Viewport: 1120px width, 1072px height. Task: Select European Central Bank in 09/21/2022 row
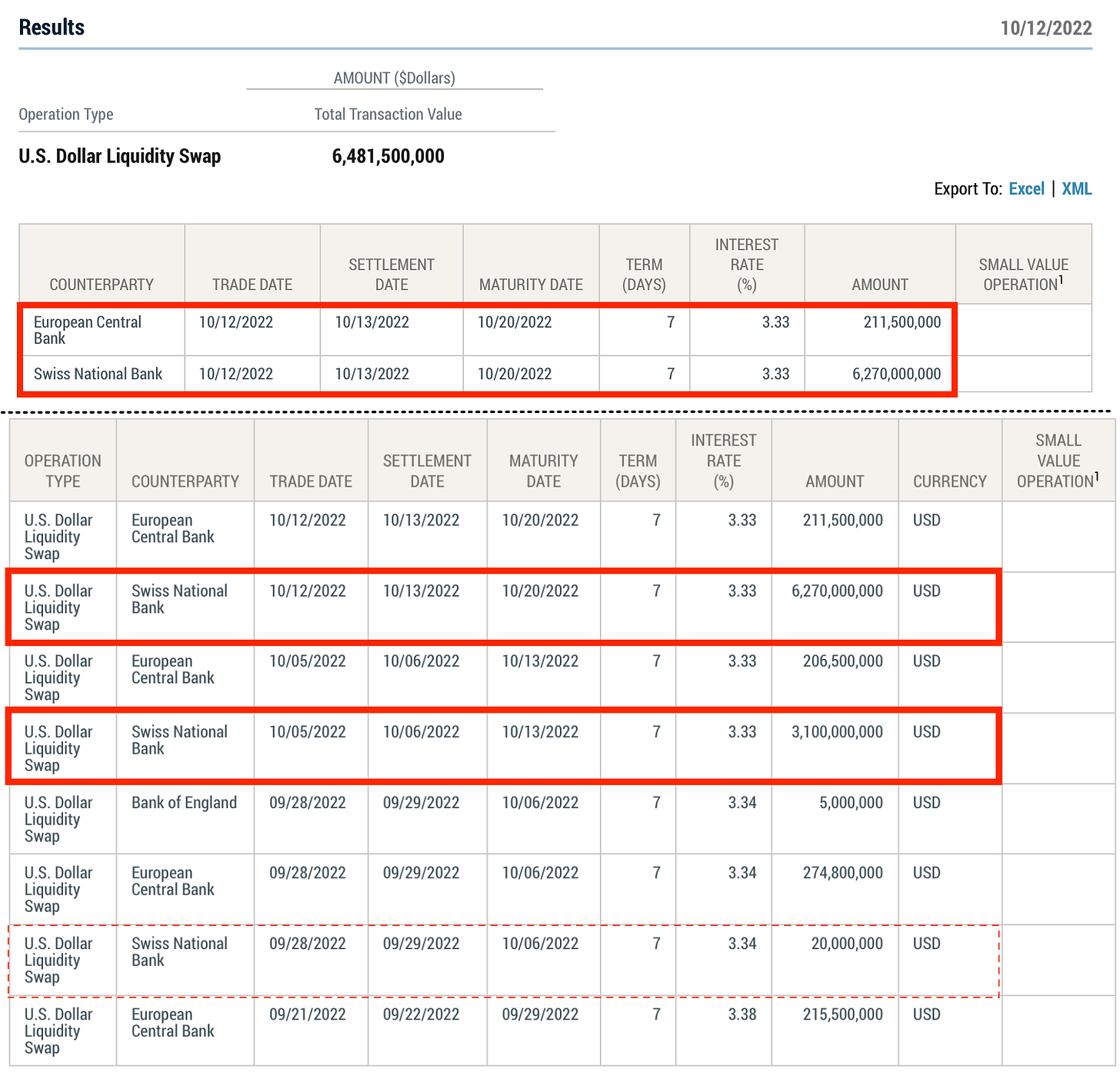click(x=172, y=1023)
